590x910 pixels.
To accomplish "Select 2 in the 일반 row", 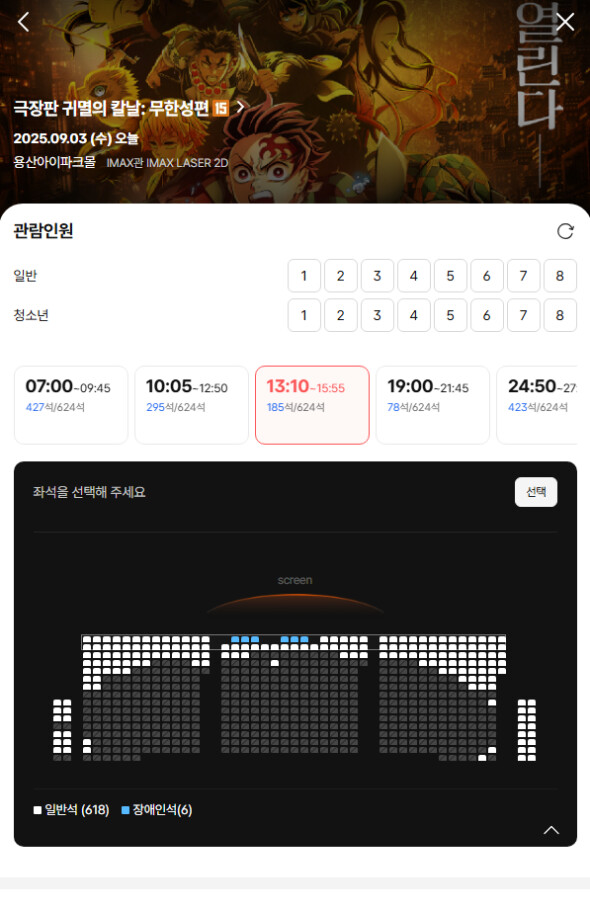I will click(x=341, y=276).
